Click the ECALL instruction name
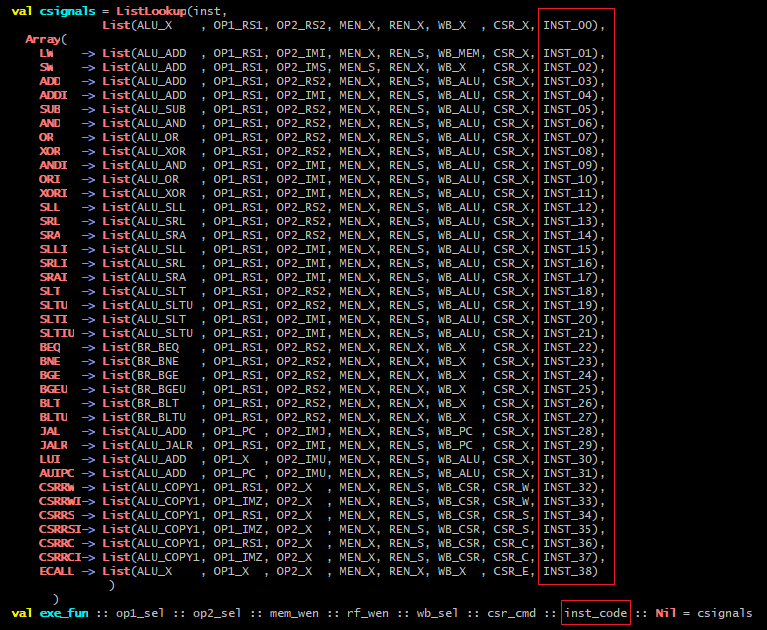The width and height of the screenshot is (767, 630). 57,571
